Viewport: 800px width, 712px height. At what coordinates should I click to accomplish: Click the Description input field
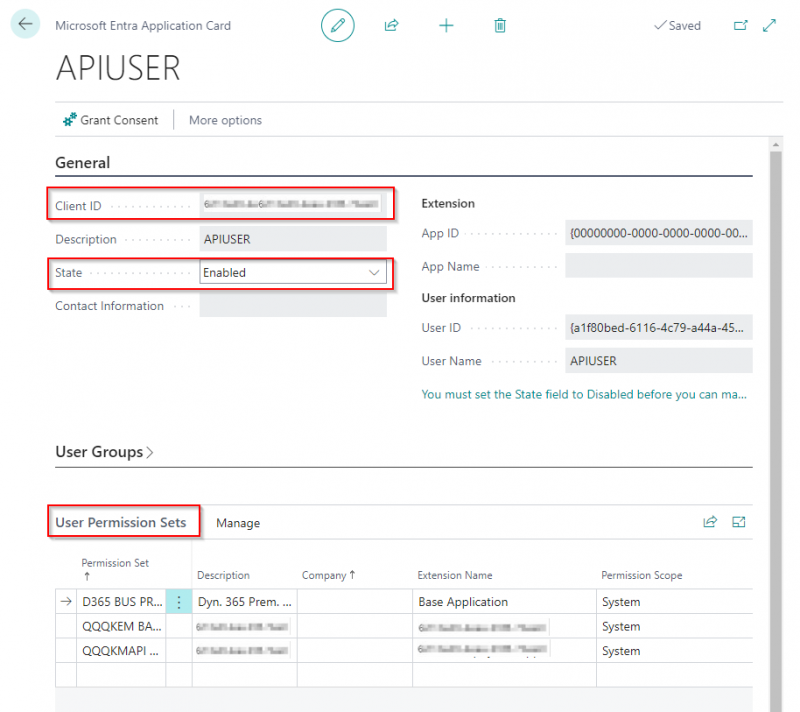tap(292, 239)
